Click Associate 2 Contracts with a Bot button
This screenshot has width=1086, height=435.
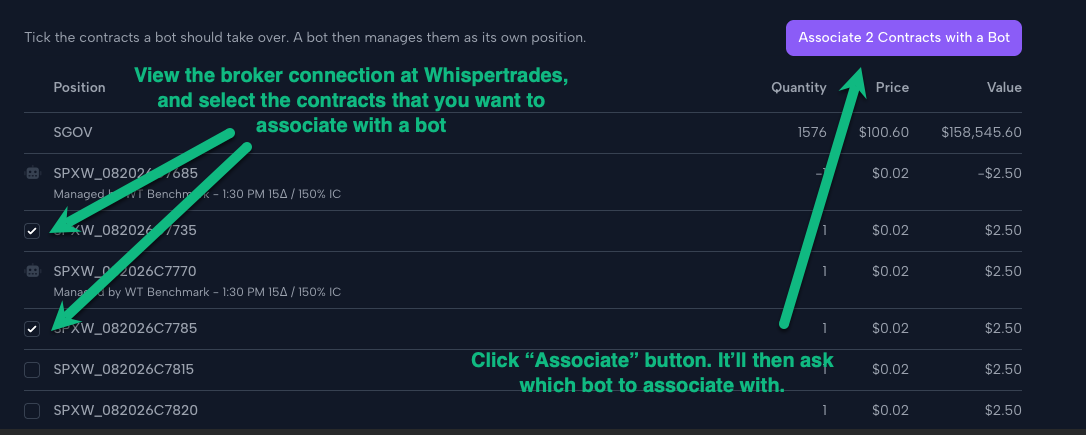[903, 37]
